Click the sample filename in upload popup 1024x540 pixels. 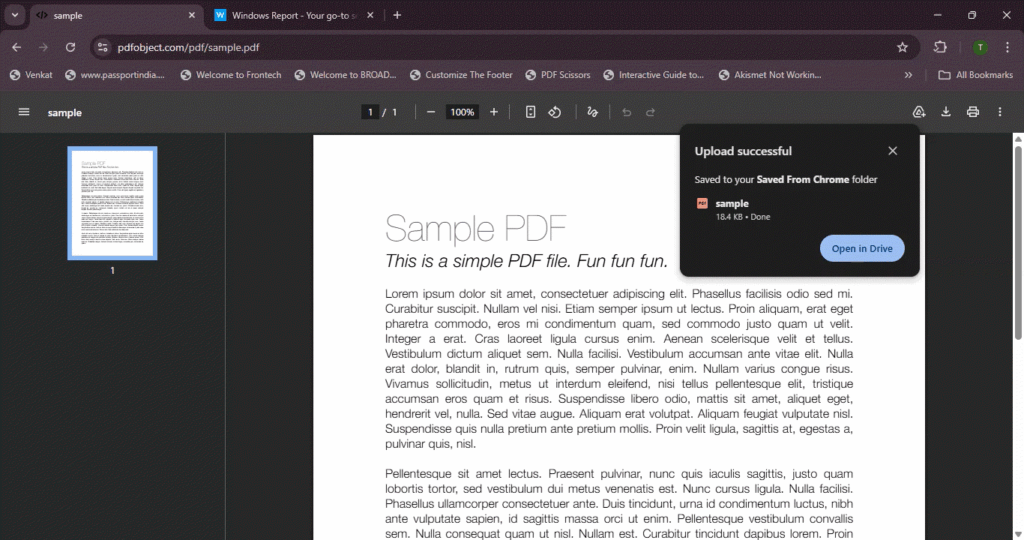pyautogui.click(x=732, y=204)
